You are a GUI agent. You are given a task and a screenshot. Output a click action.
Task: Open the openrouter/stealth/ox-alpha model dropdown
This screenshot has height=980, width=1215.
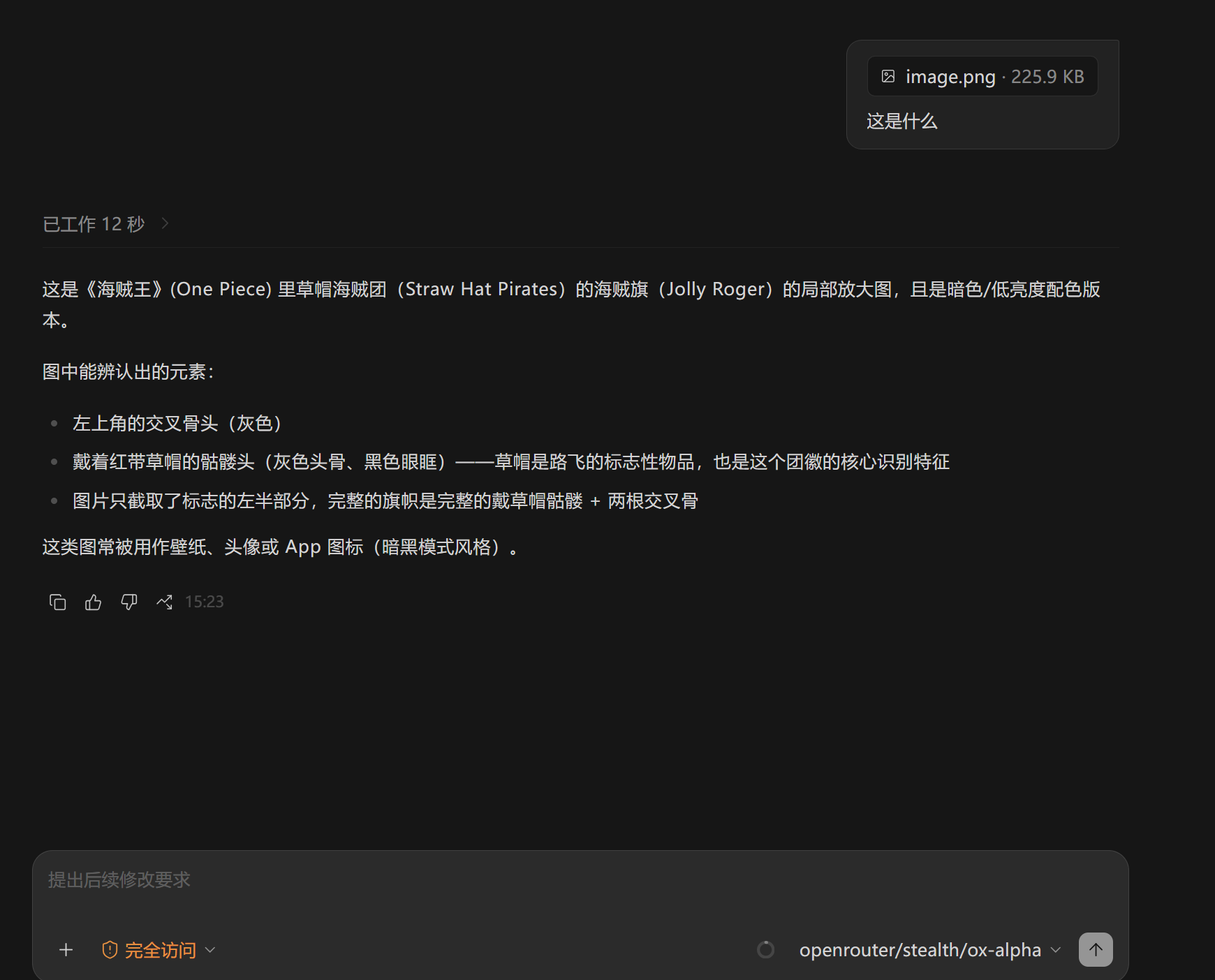(x=930, y=950)
